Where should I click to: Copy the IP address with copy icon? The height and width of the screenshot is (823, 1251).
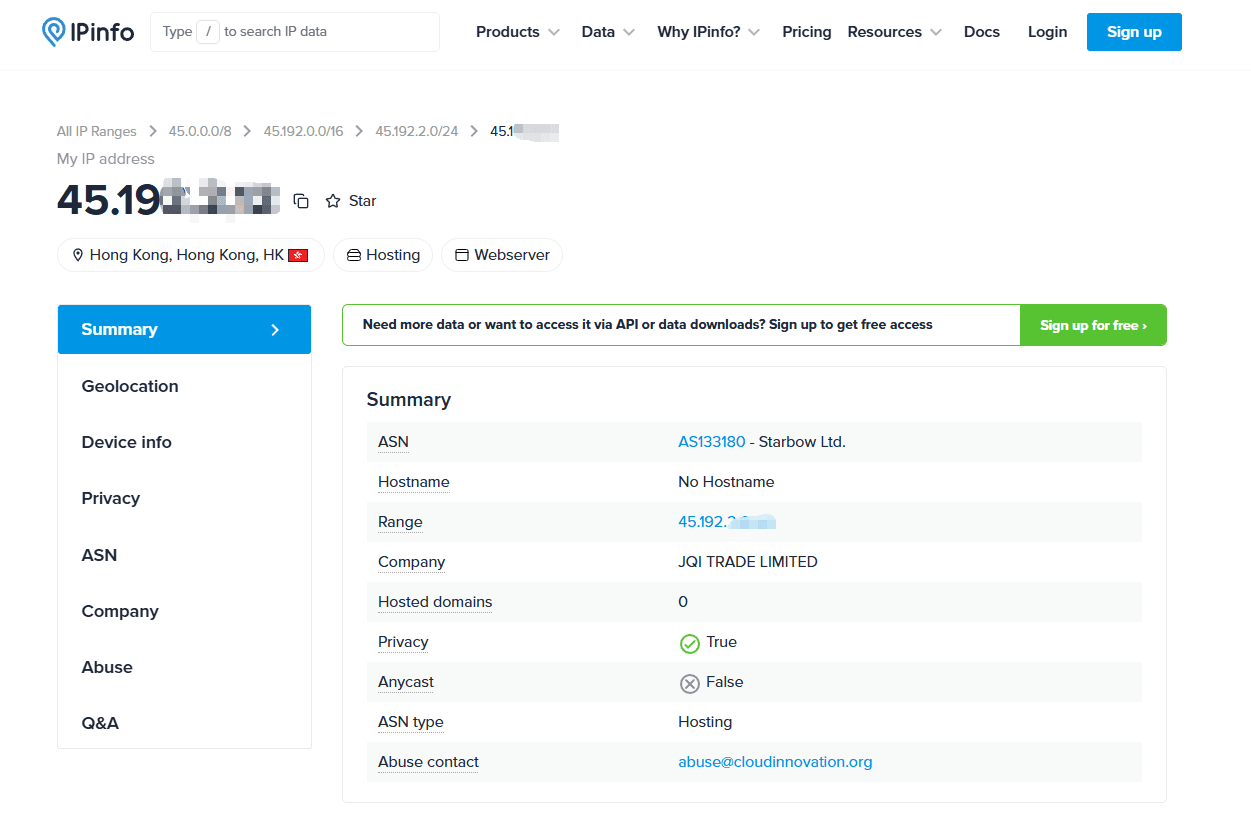[301, 201]
